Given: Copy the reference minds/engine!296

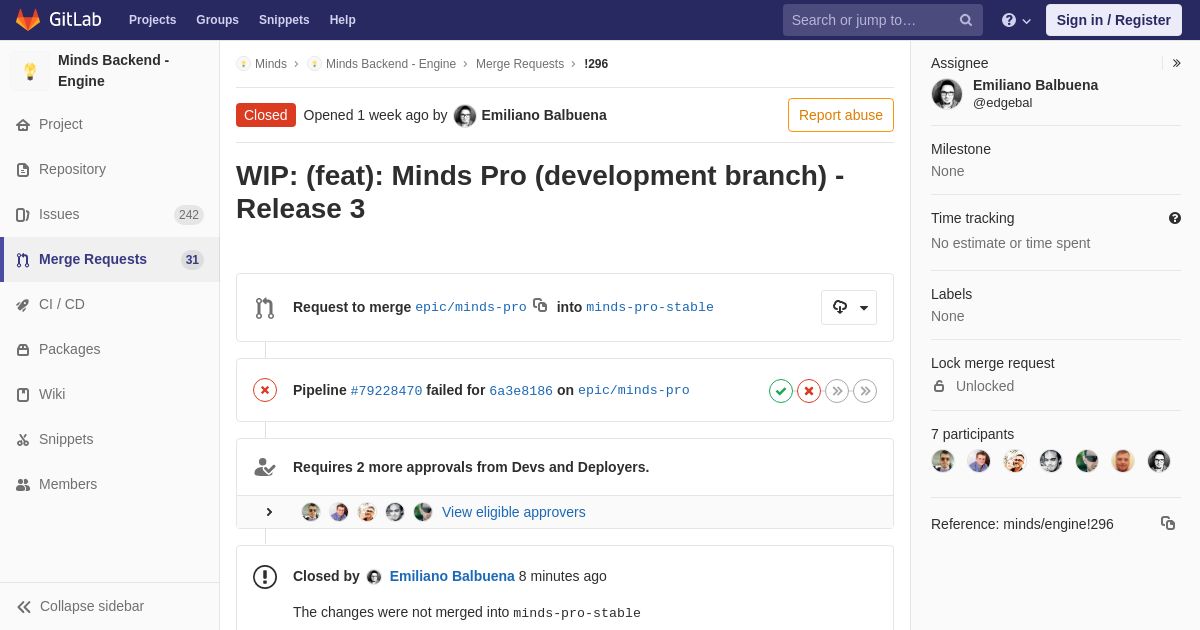Looking at the screenshot, I should [1168, 523].
